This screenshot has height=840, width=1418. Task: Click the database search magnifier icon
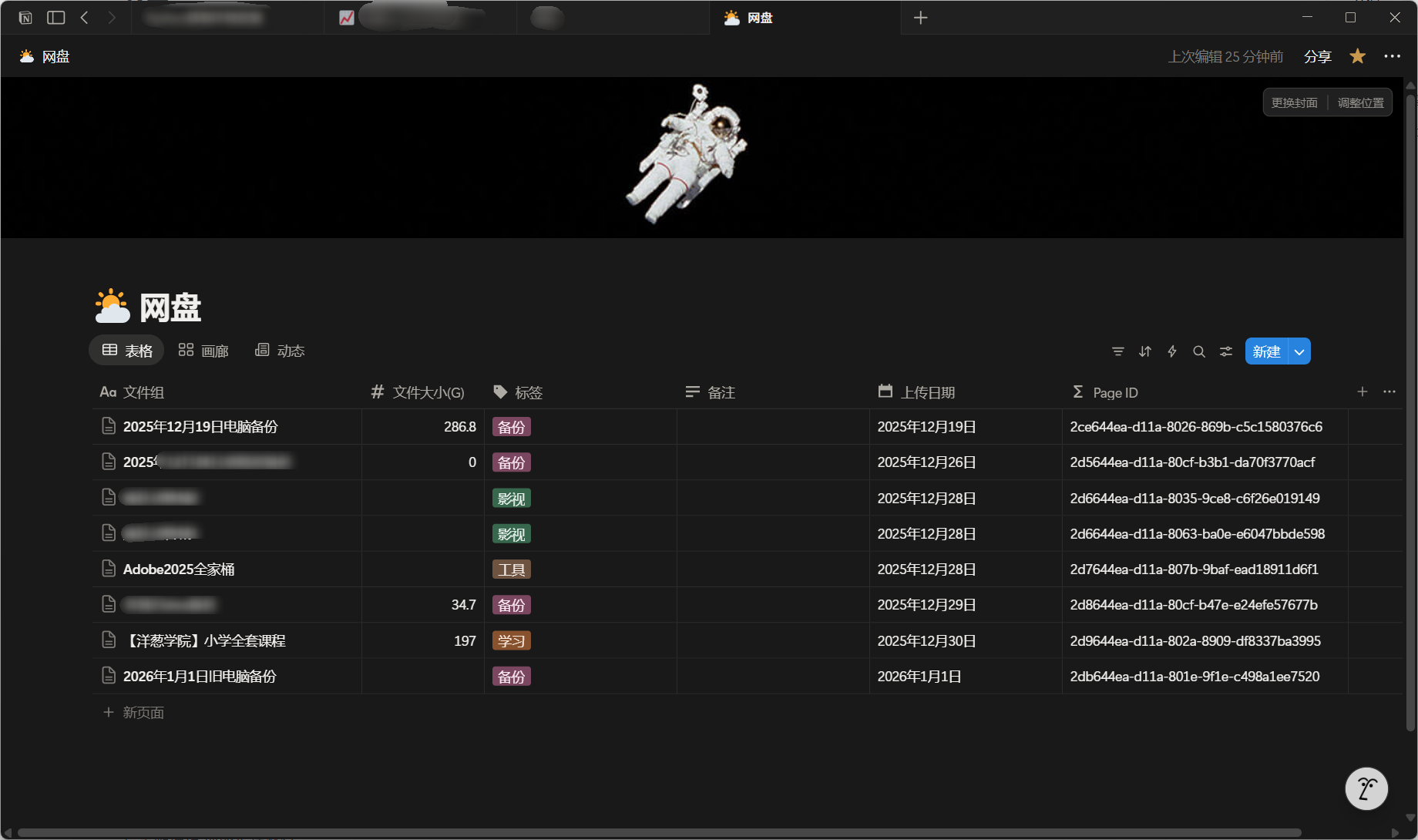[x=1199, y=351]
